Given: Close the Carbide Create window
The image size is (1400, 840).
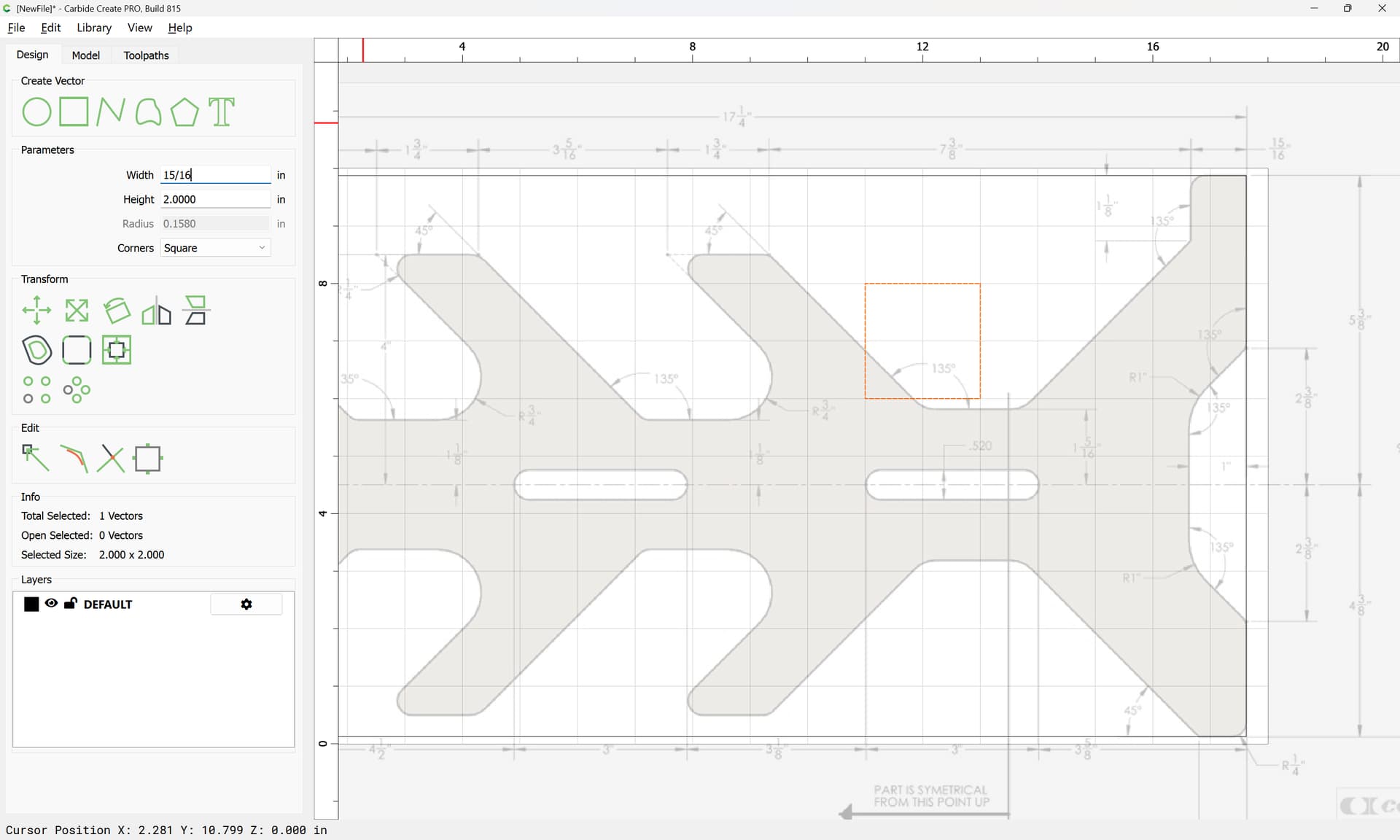Looking at the screenshot, I should click(x=1382, y=8).
